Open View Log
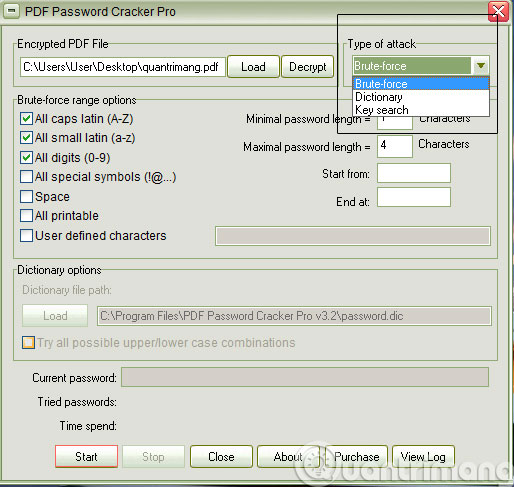The image size is (514, 487). click(423, 456)
